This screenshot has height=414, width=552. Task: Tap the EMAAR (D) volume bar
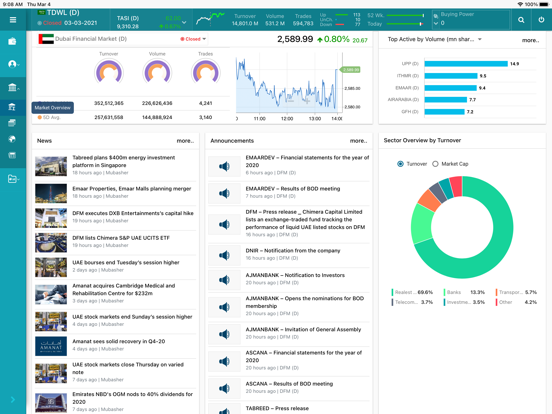pyautogui.click(x=451, y=88)
